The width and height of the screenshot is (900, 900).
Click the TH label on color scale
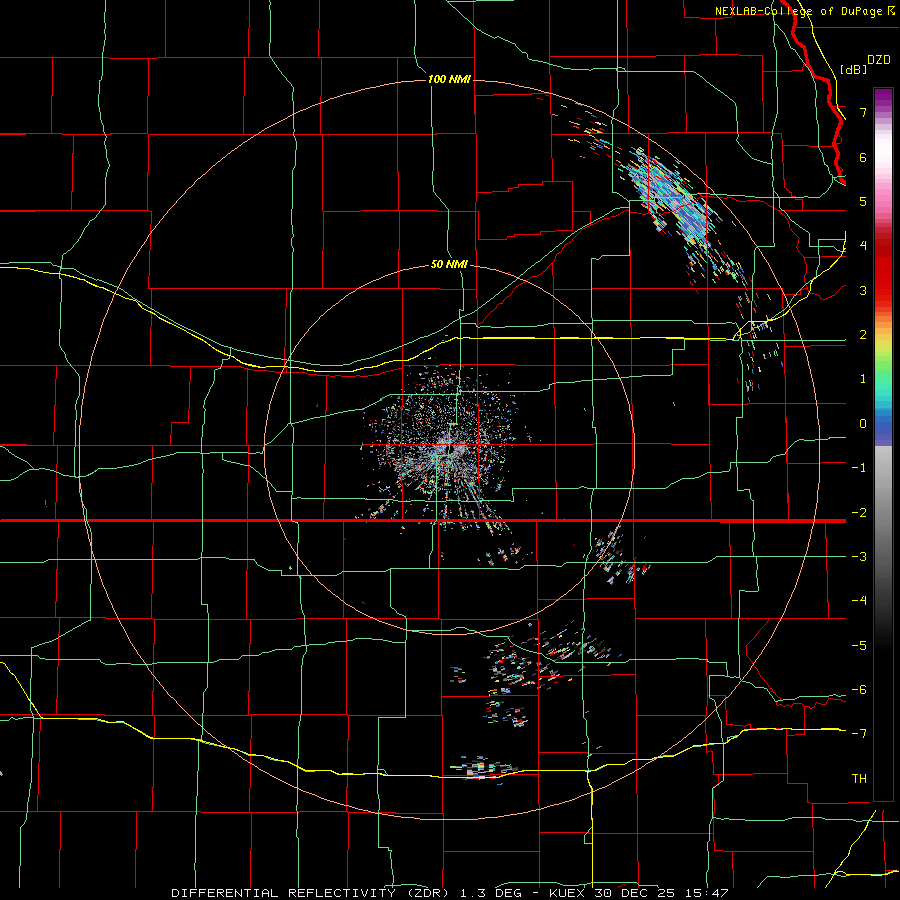coord(859,778)
